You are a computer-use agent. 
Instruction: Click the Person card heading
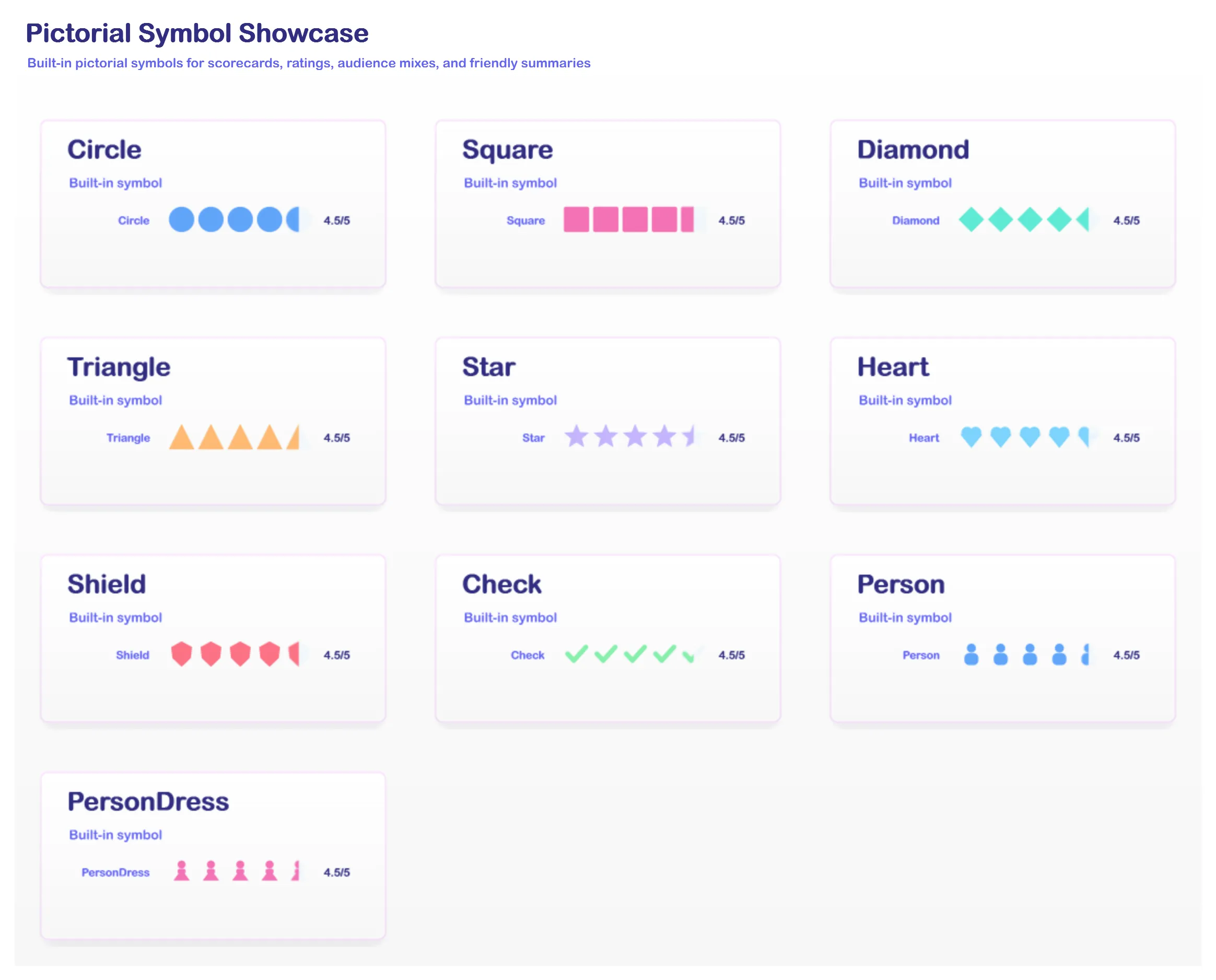pos(901,584)
